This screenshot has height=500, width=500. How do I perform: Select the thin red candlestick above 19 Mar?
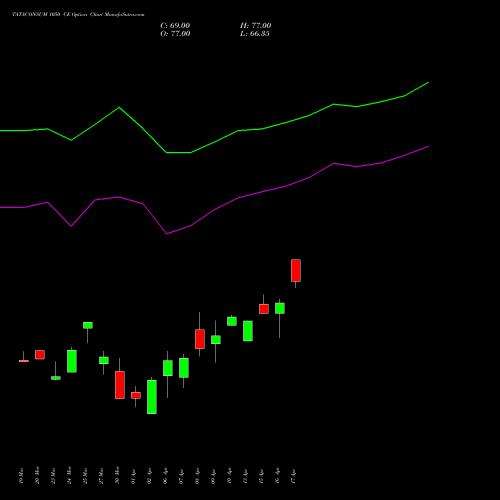point(24,361)
